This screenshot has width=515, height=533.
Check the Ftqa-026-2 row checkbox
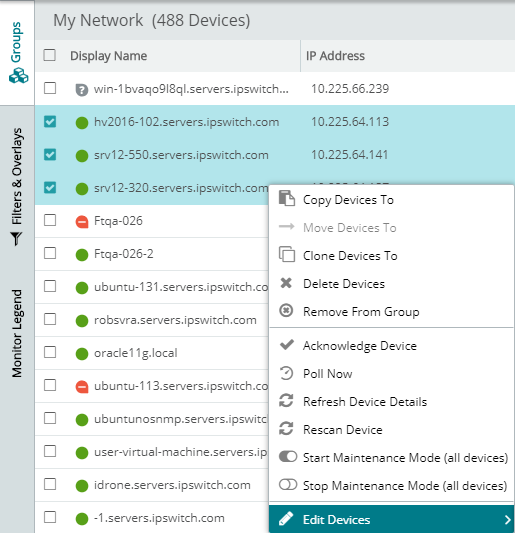point(50,253)
